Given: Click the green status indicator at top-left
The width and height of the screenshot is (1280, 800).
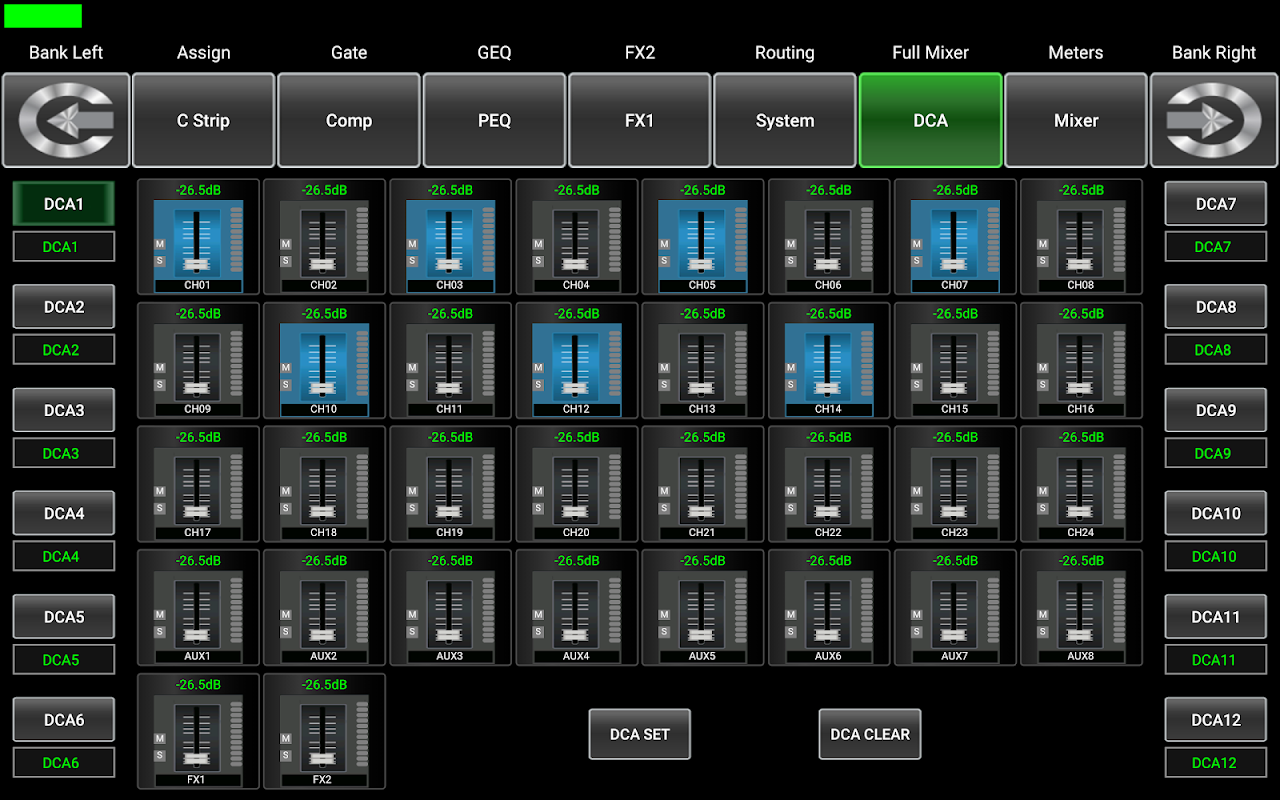Looking at the screenshot, I should coord(43,16).
